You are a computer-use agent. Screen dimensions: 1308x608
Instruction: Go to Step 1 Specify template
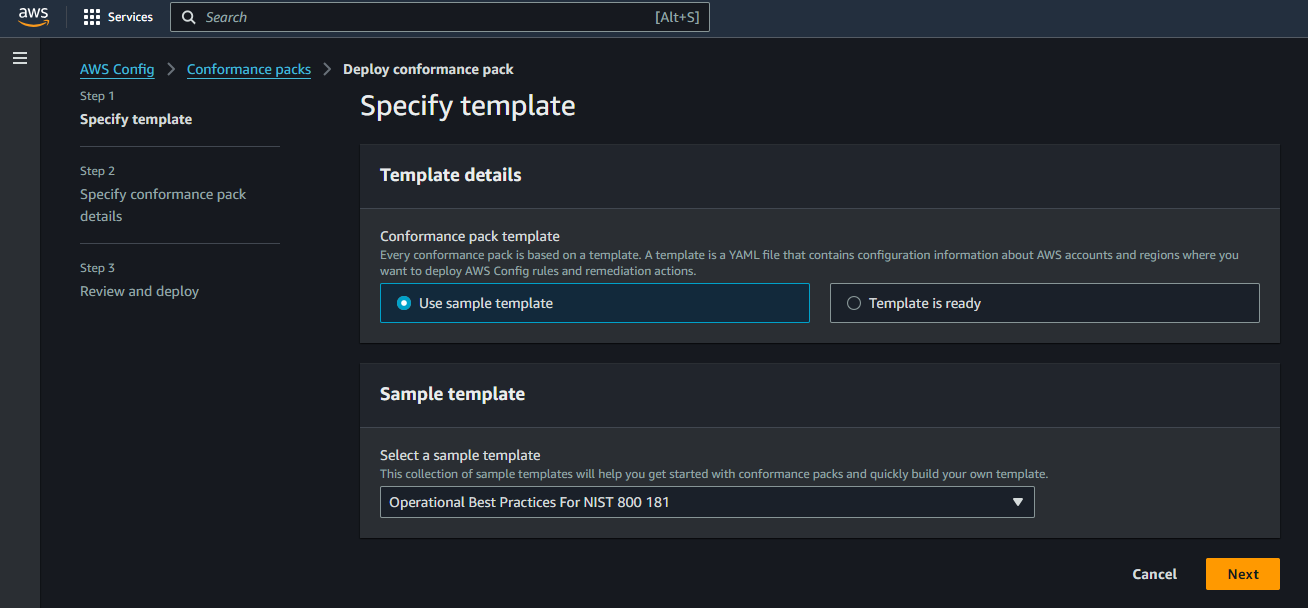(136, 119)
